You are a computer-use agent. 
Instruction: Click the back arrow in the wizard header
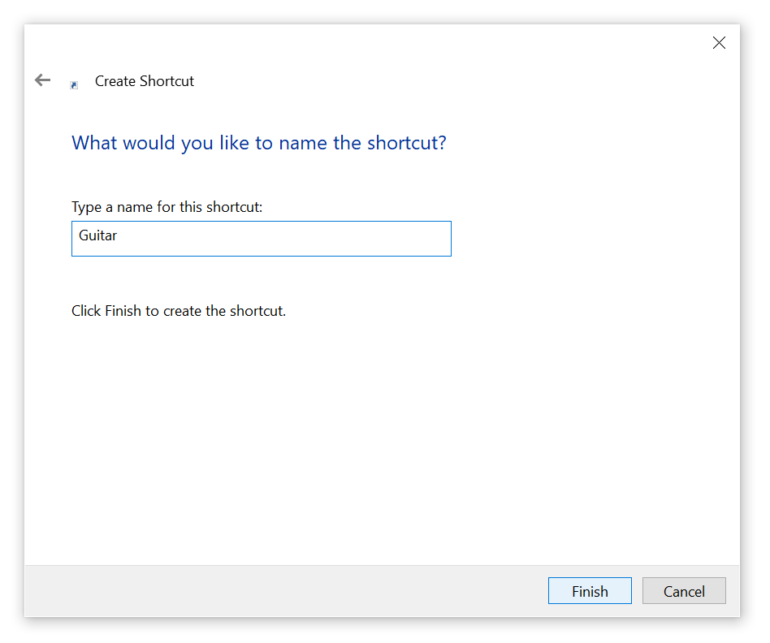click(42, 80)
